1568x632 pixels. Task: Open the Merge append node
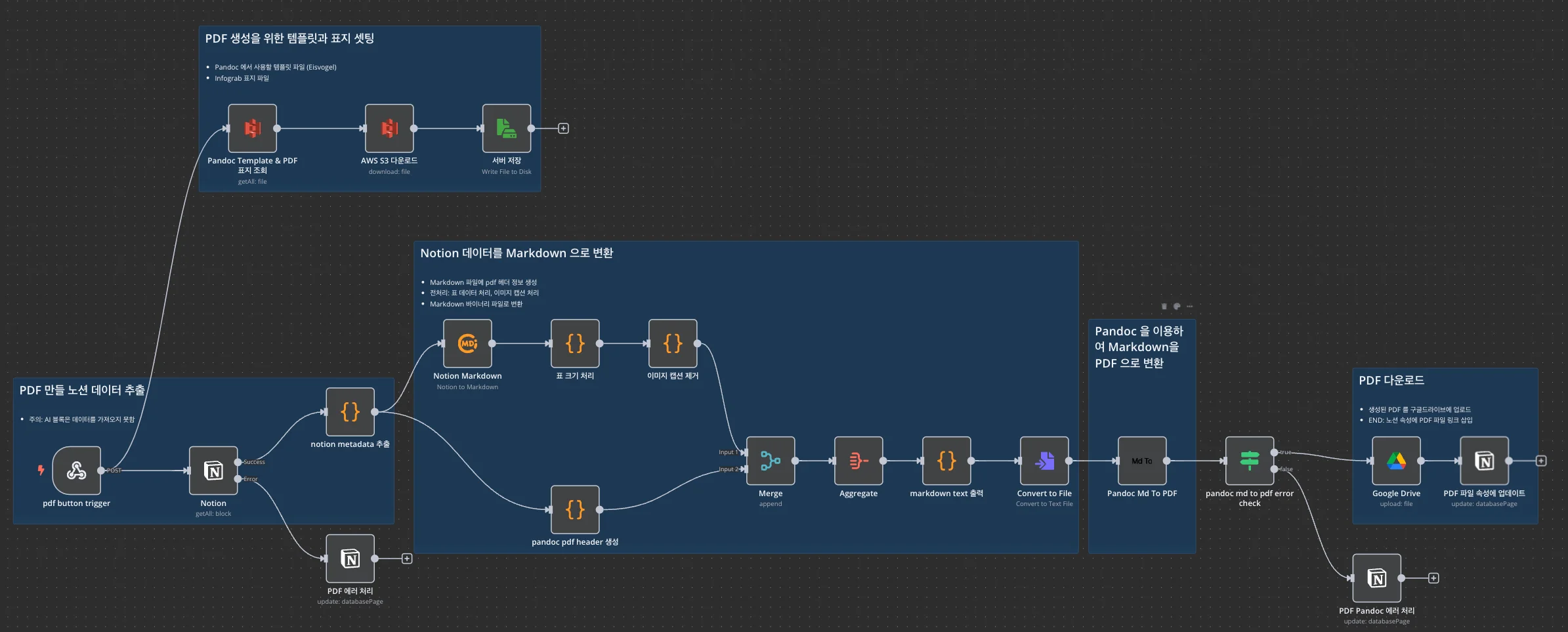pos(771,461)
